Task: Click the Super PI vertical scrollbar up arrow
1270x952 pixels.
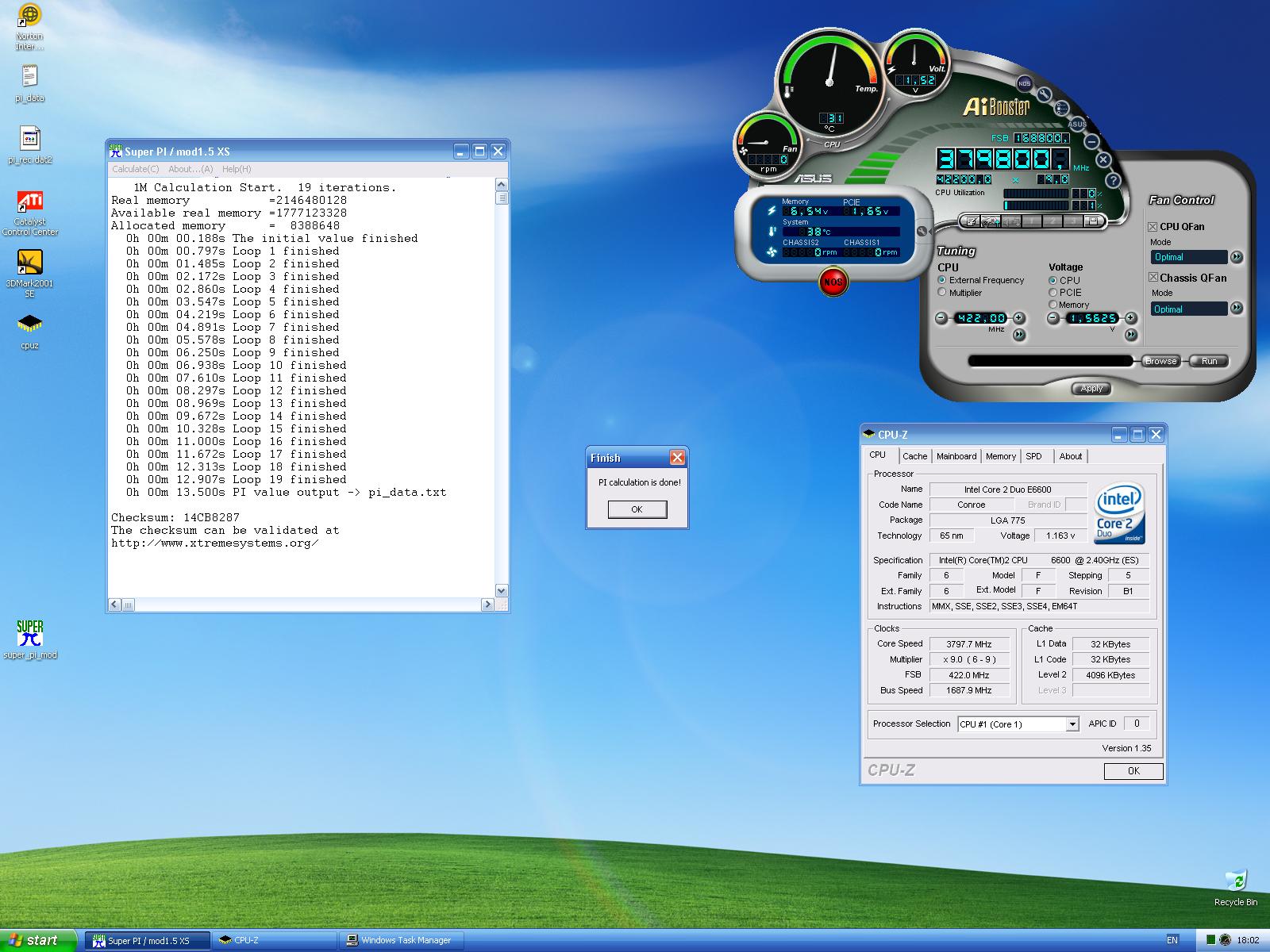Action: click(x=502, y=185)
